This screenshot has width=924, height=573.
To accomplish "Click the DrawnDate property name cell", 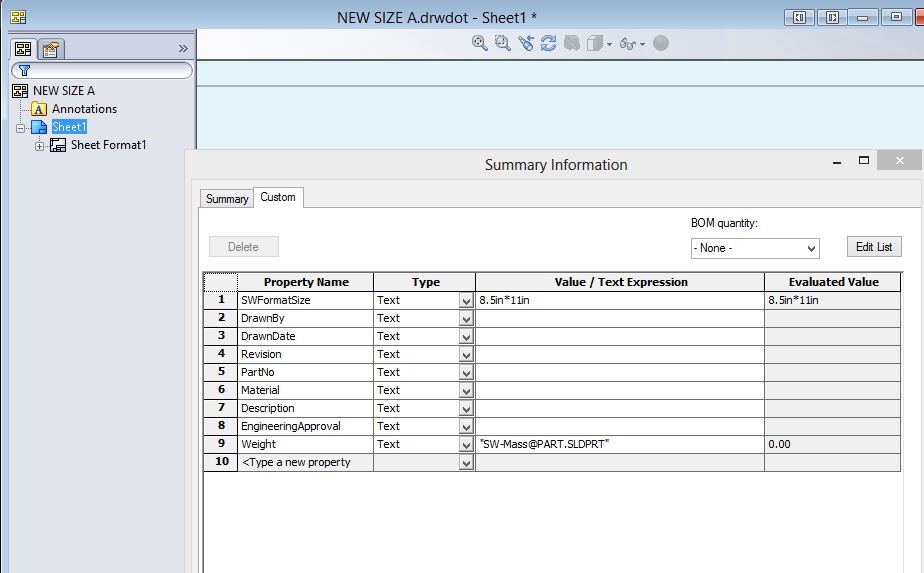I will click(x=305, y=336).
